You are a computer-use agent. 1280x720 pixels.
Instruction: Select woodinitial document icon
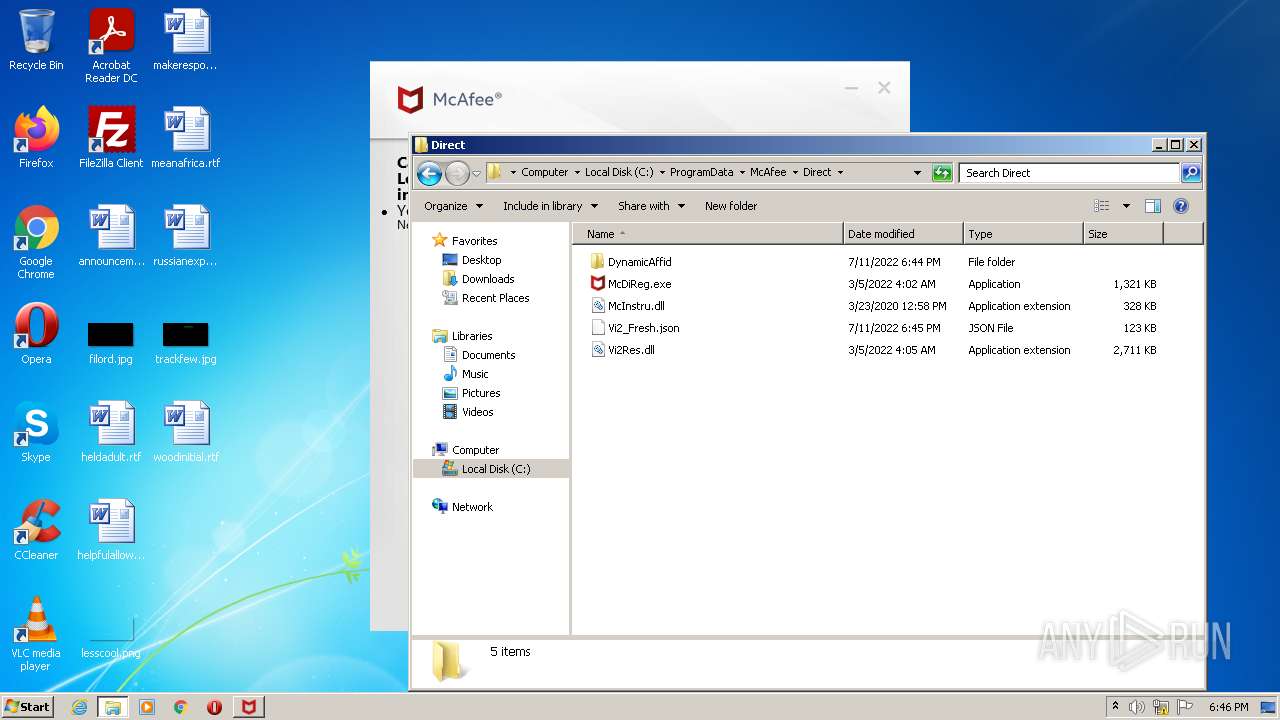(186, 432)
